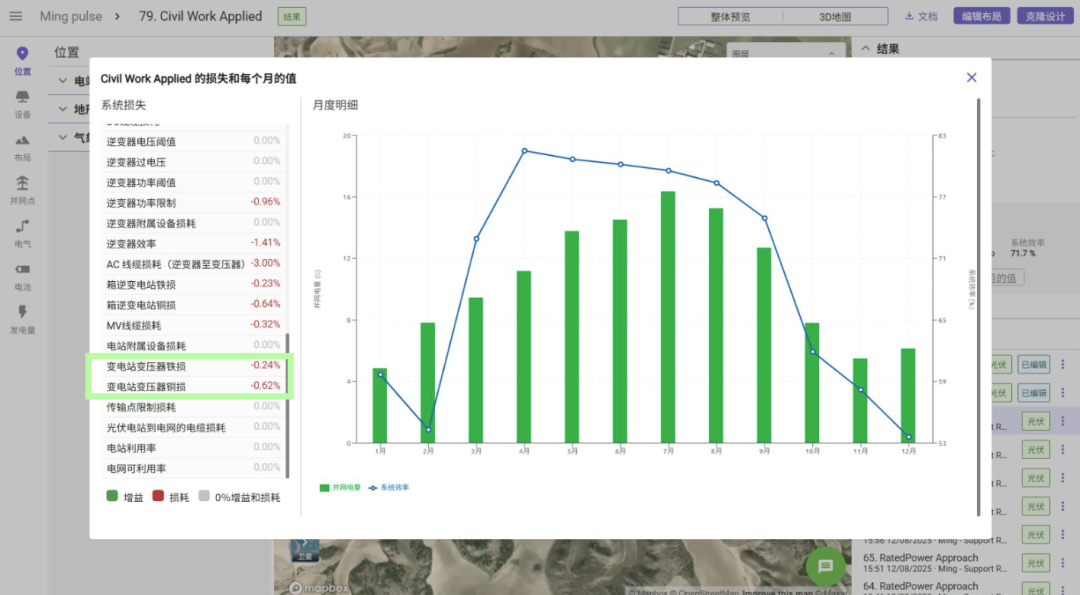Expand the 地形 section in the left panel
Screen dimensions: 1080x595
coord(63,109)
